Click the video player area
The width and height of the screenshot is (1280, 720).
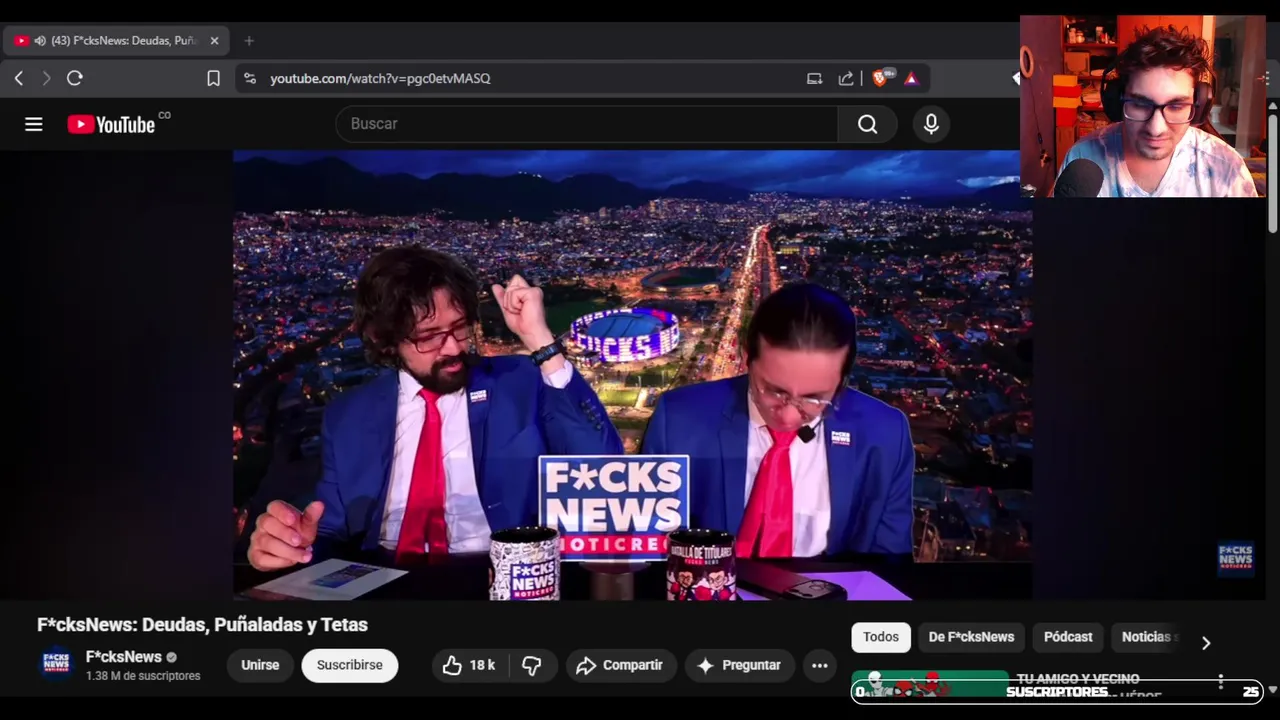coord(632,375)
